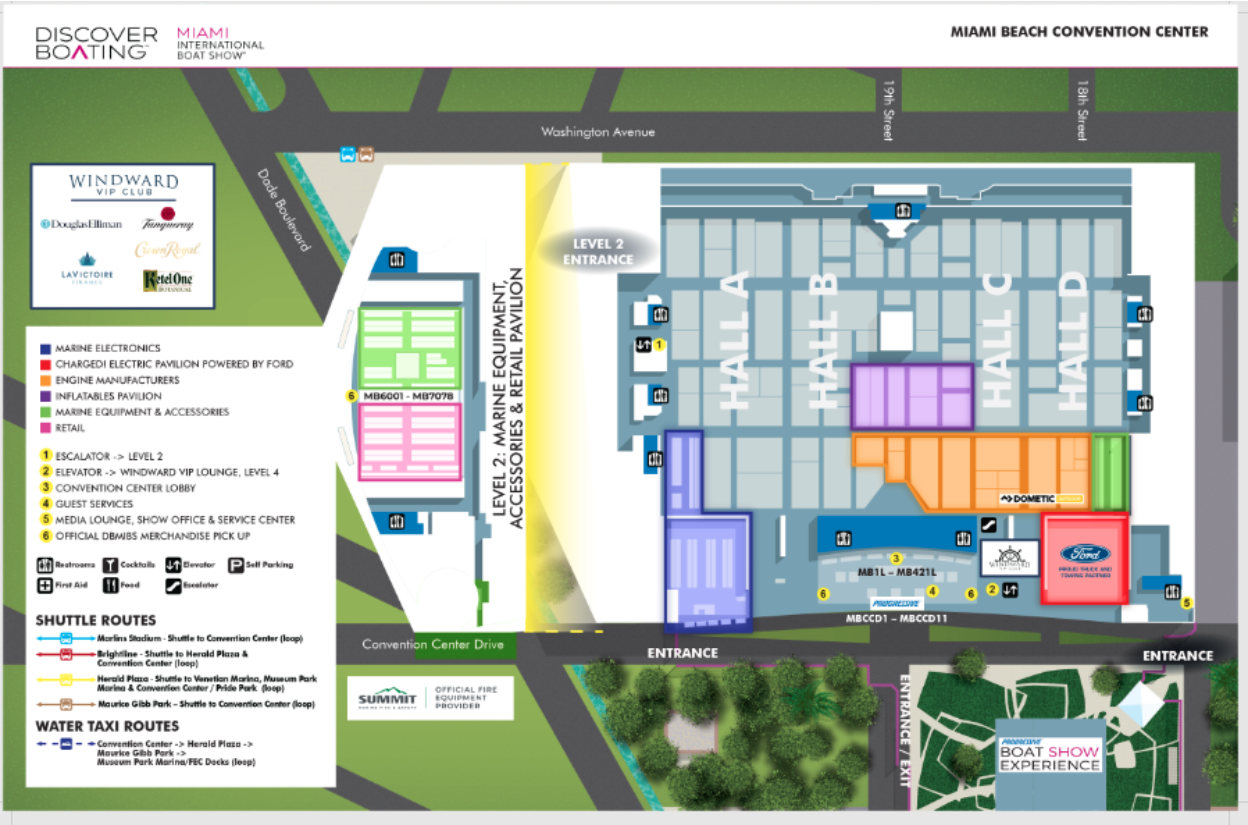Click the "MBCCD1 – MBCCD11" label
This screenshot has height=825, width=1248.
[896, 618]
